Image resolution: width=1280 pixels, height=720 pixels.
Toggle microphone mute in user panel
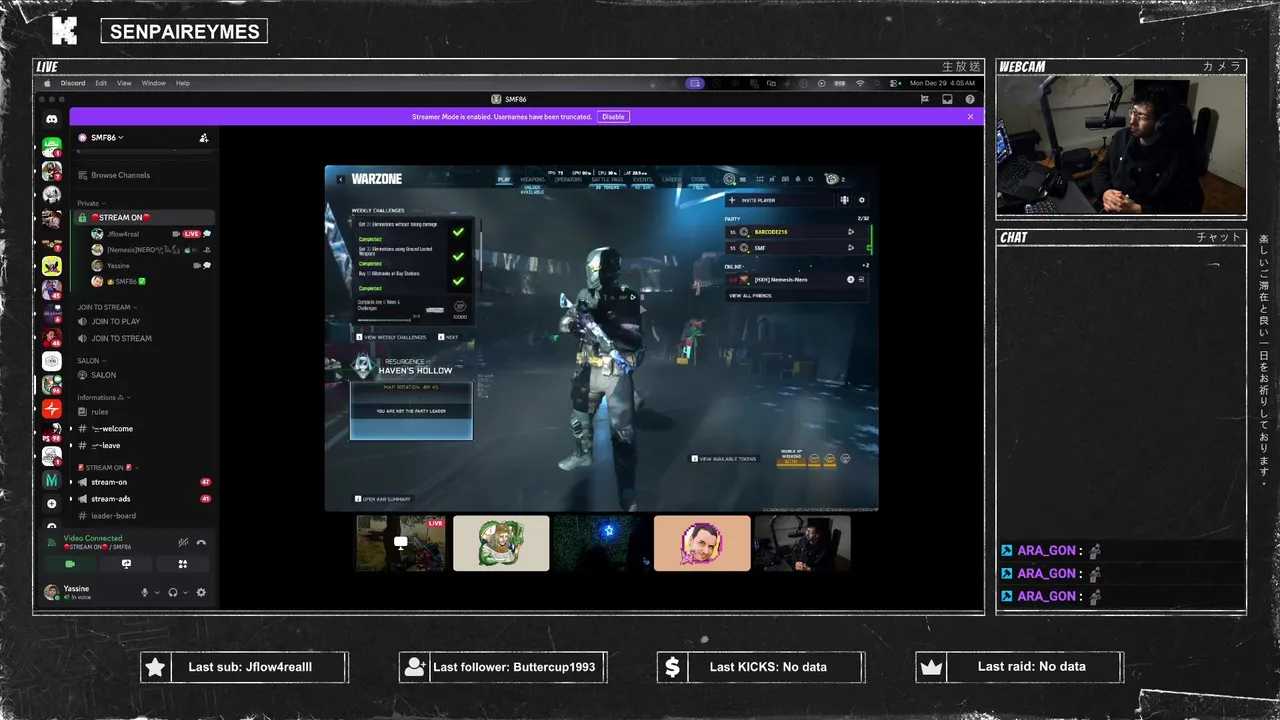(x=145, y=592)
